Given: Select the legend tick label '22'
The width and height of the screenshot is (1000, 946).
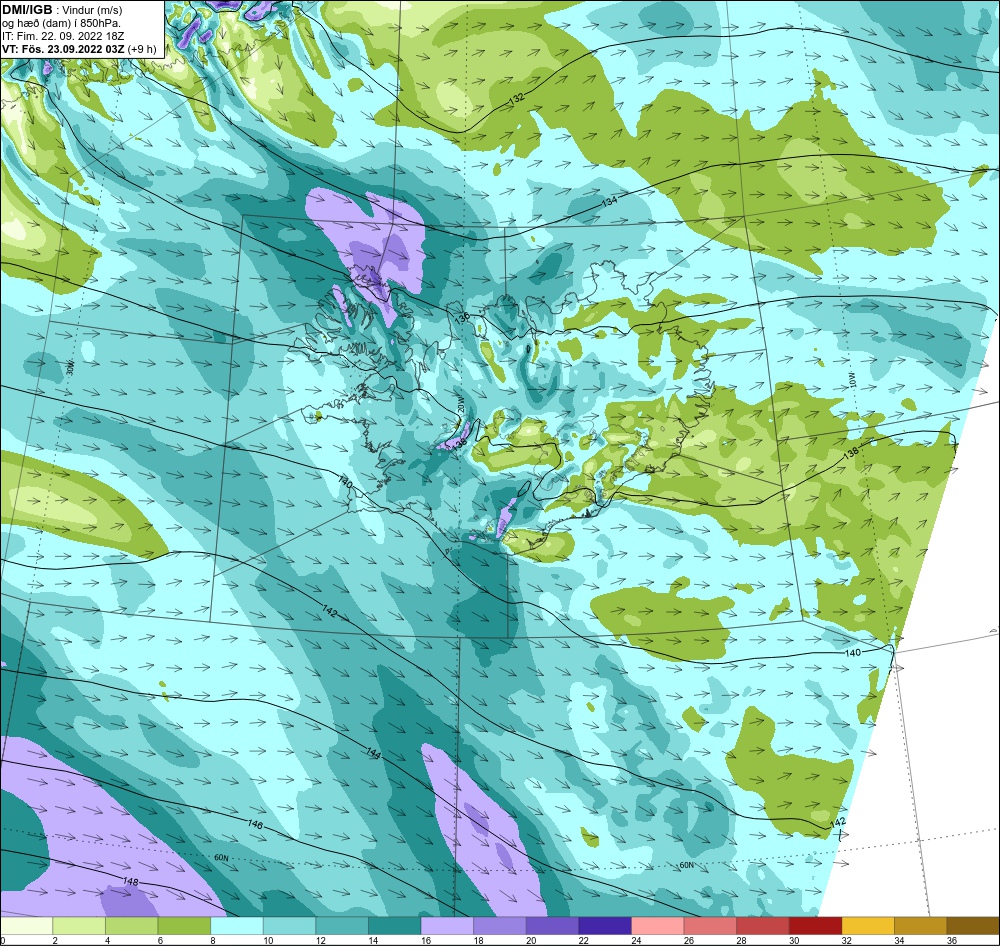Looking at the screenshot, I should pos(583,940).
